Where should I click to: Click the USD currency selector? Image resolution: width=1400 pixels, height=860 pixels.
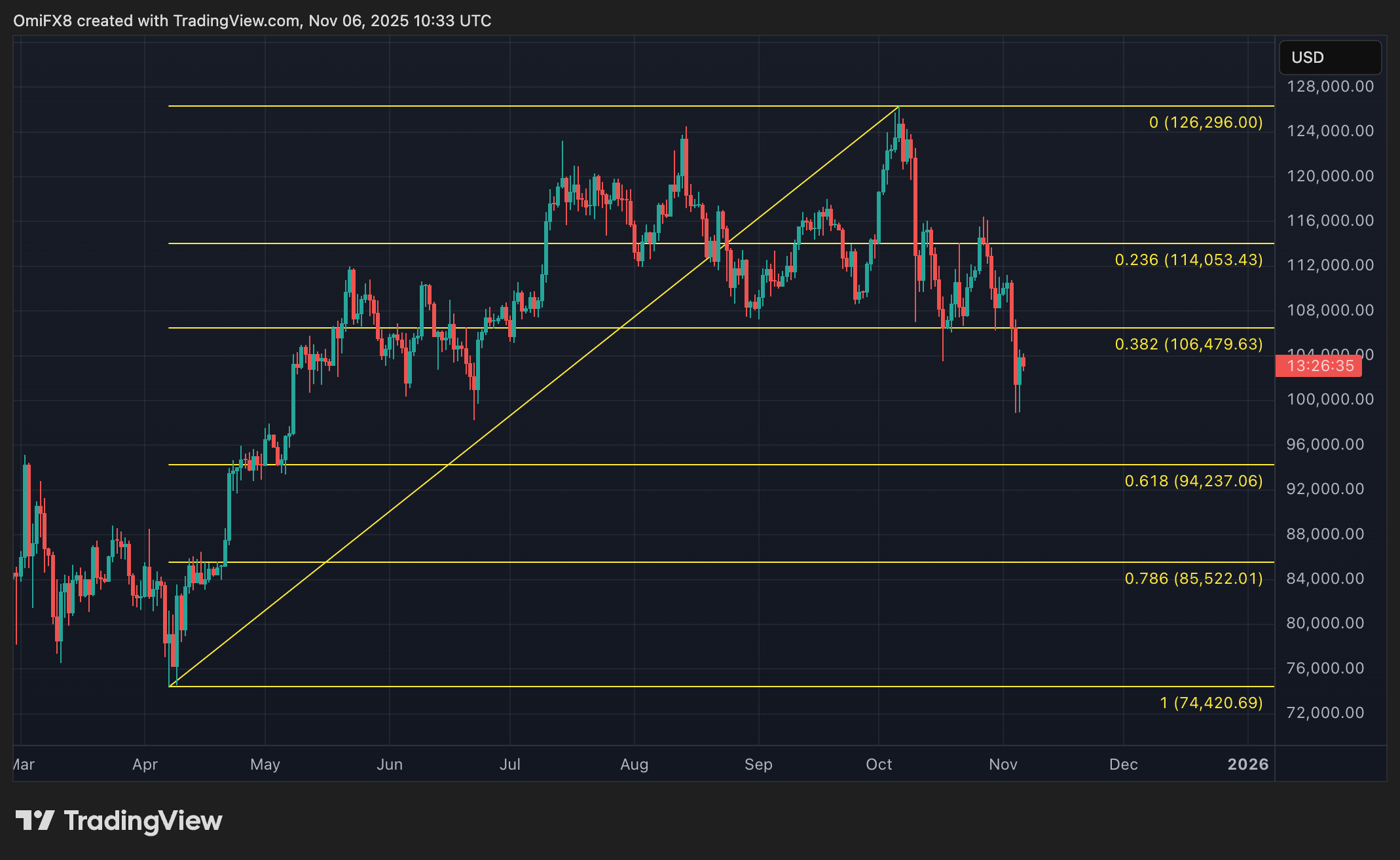[1330, 58]
